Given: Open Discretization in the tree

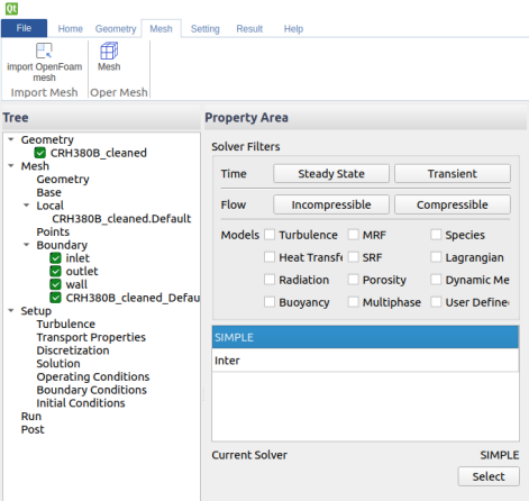Looking at the screenshot, I should [73, 351].
